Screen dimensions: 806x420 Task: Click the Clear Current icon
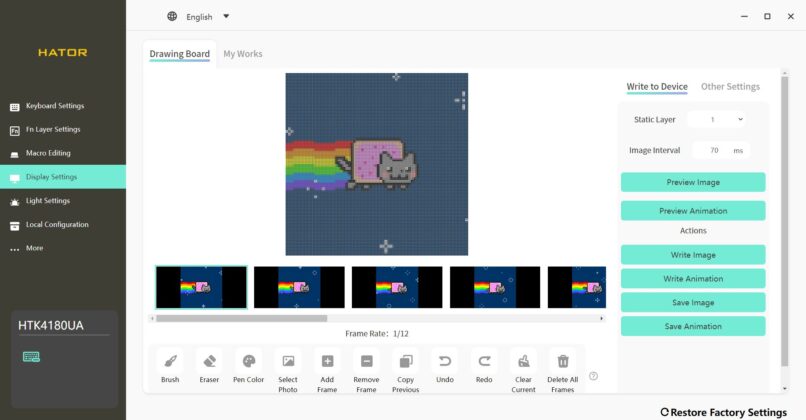(523, 361)
